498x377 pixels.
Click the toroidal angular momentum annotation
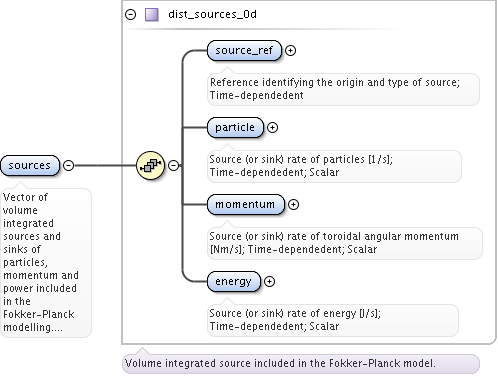pyautogui.click(x=345, y=243)
